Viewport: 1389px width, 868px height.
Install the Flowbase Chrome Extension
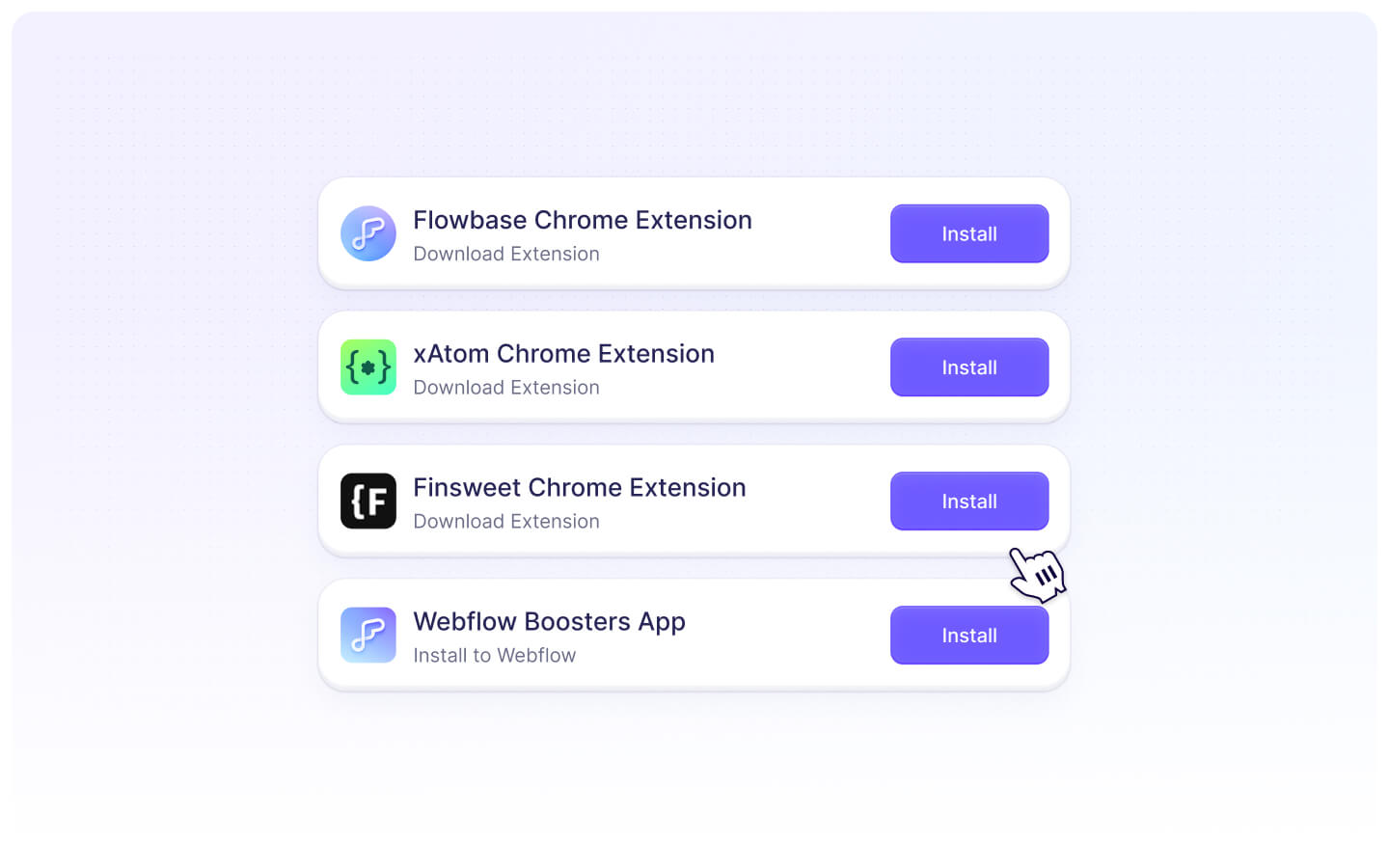coord(969,233)
